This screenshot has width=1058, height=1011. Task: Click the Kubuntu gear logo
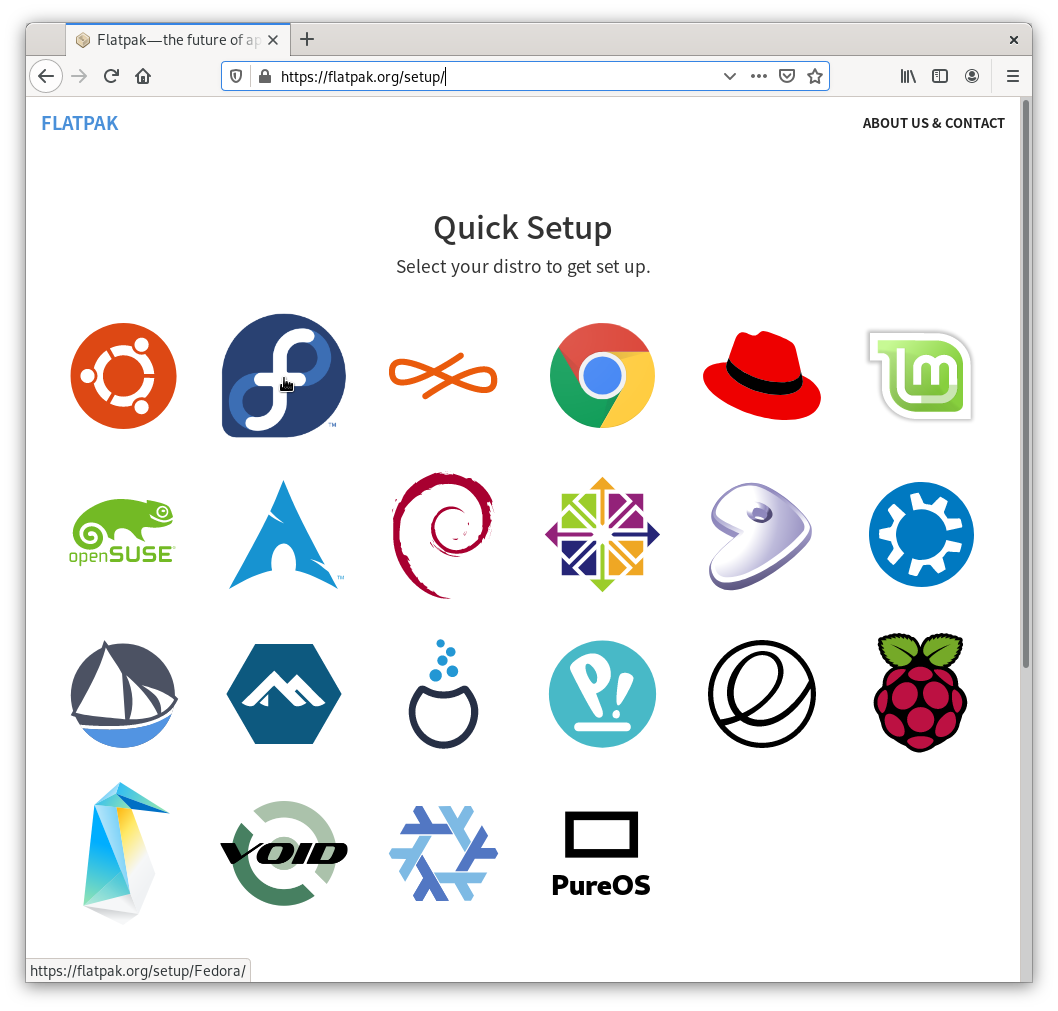click(921, 535)
